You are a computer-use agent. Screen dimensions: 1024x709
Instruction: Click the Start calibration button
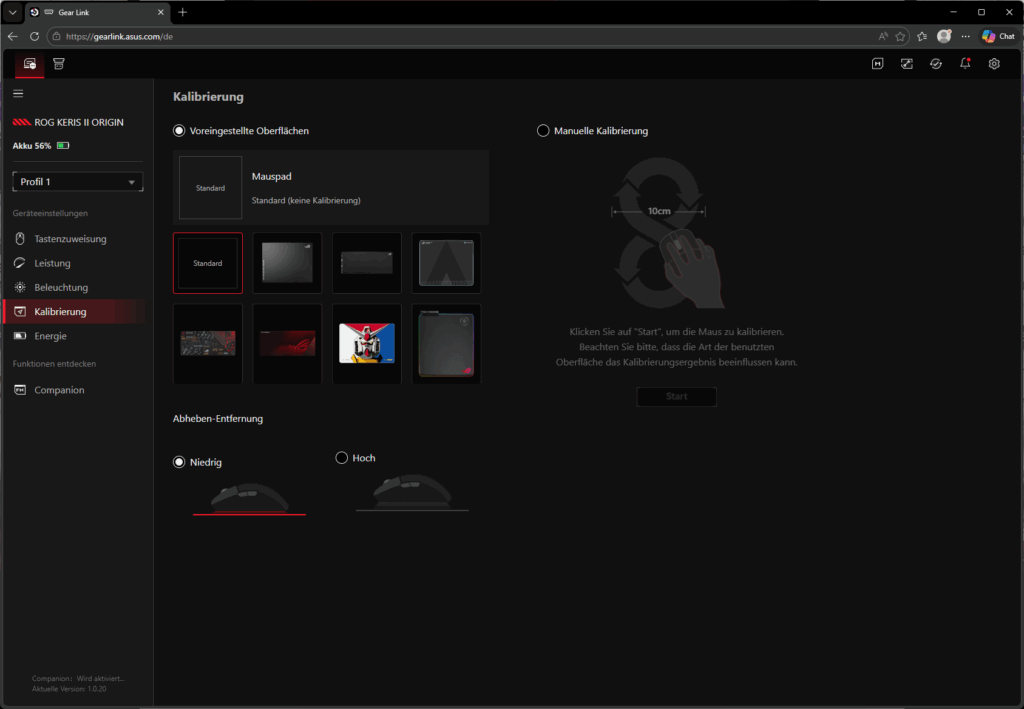(x=676, y=397)
